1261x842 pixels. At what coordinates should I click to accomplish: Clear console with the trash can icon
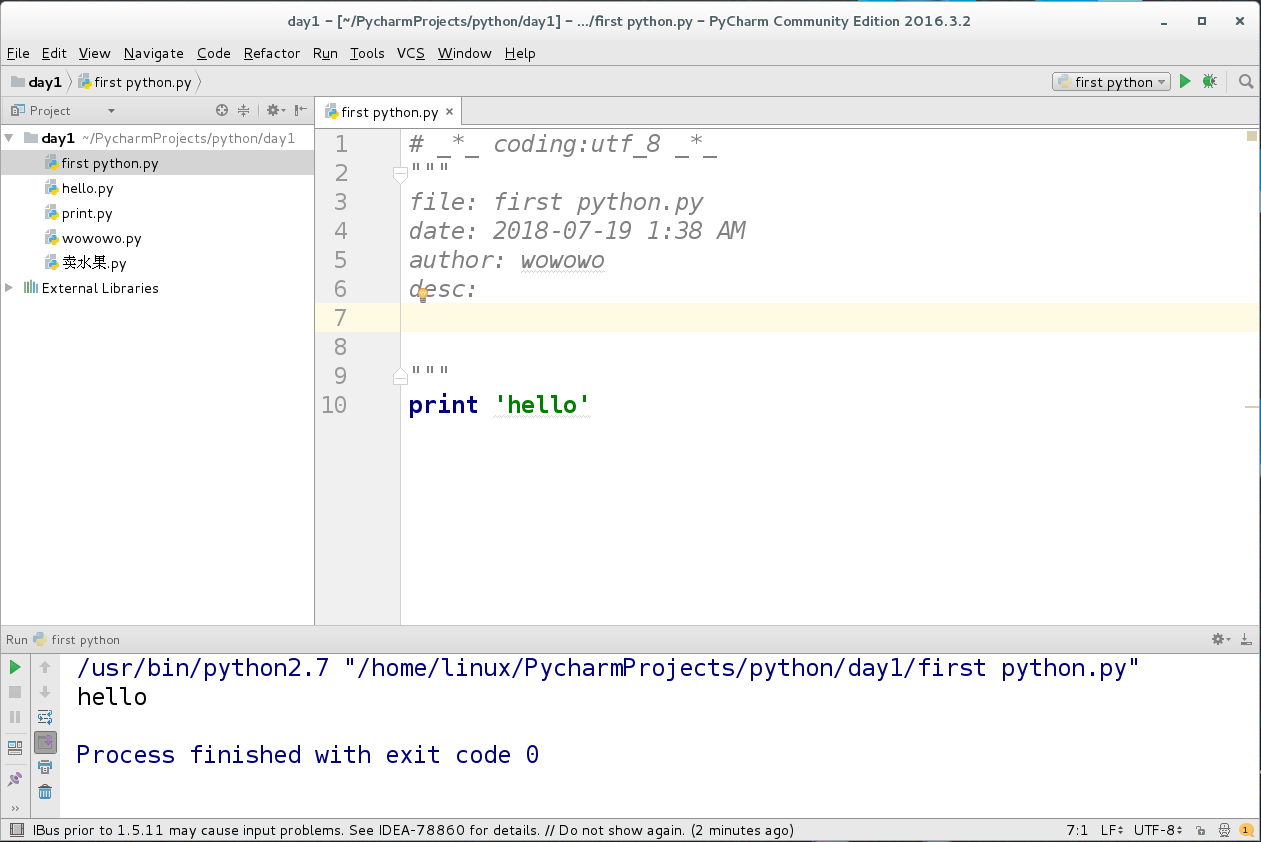(45, 792)
